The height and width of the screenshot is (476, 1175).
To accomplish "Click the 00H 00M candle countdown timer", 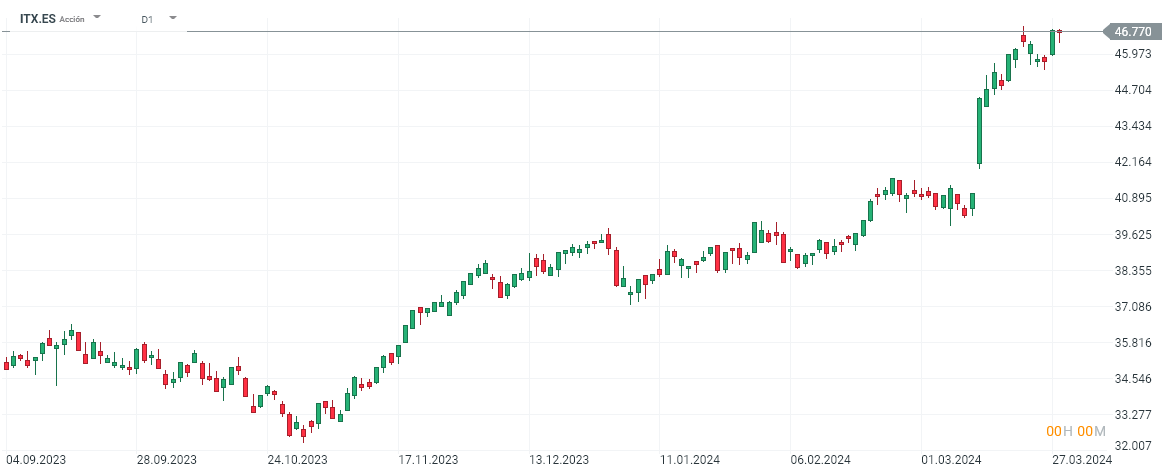I will 1076,431.
